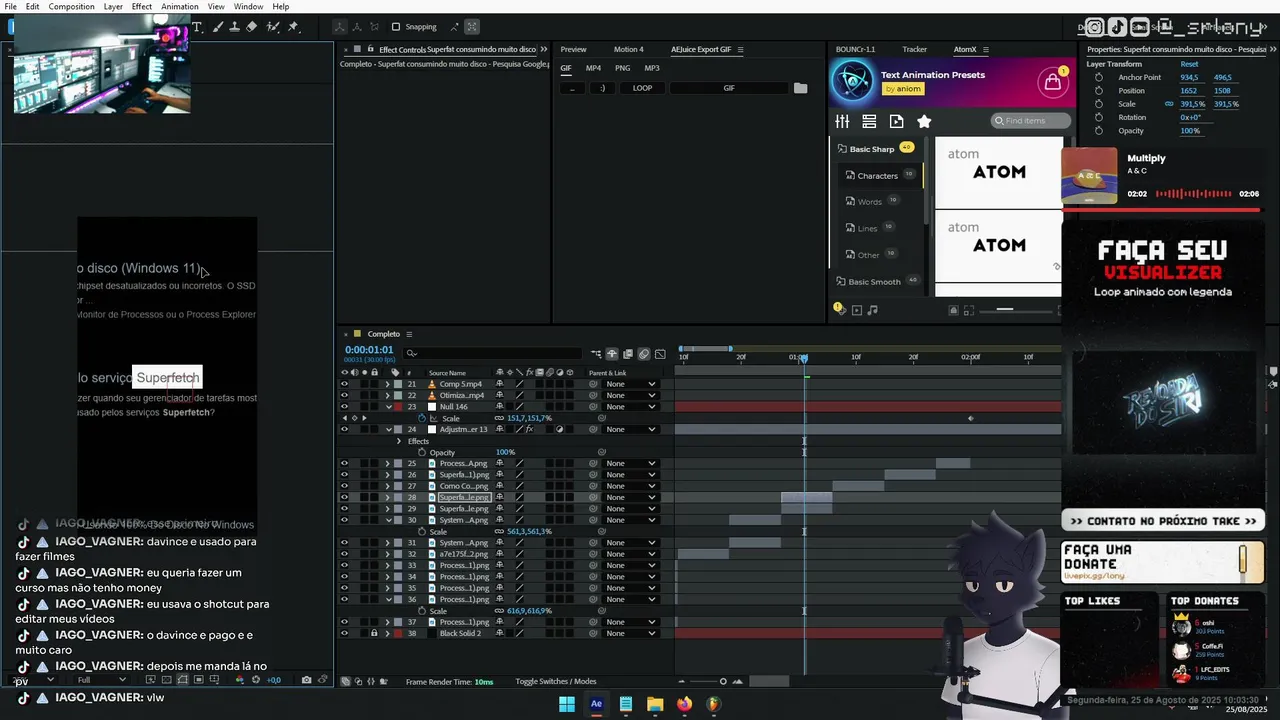This screenshot has height=720, width=1280.
Task: Select the Puppet Pin tool
Action: 294,27
